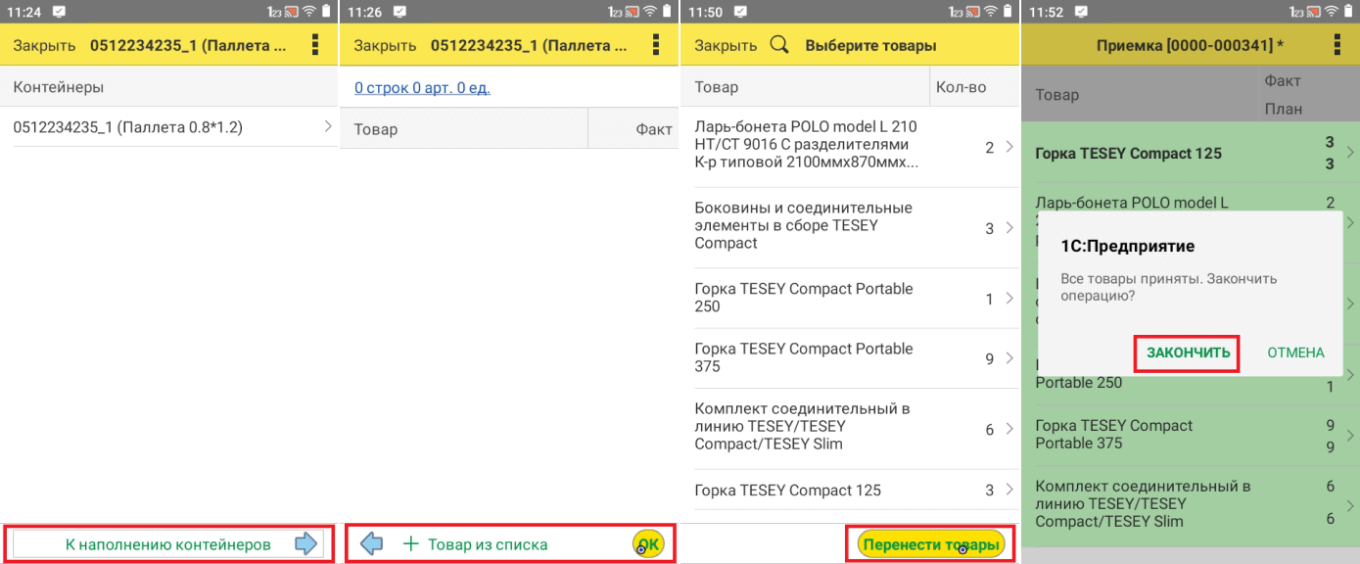
Task: Click the blue back arrow in second screen
Action: click(372, 544)
